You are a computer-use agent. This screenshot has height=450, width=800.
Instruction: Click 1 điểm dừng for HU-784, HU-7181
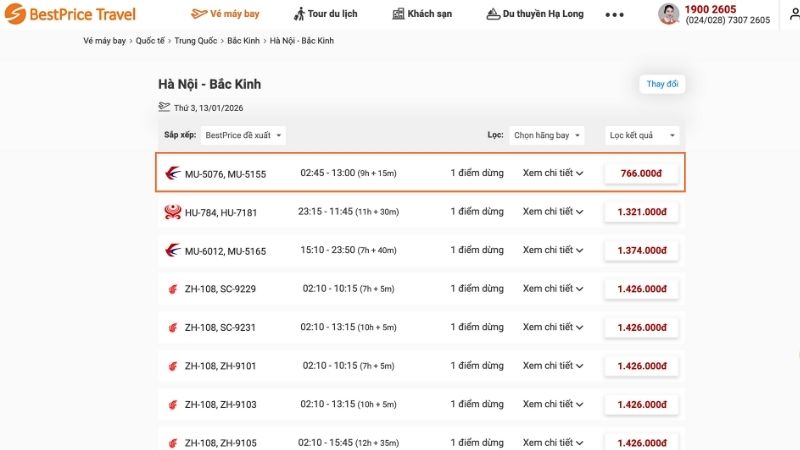[477, 211]
